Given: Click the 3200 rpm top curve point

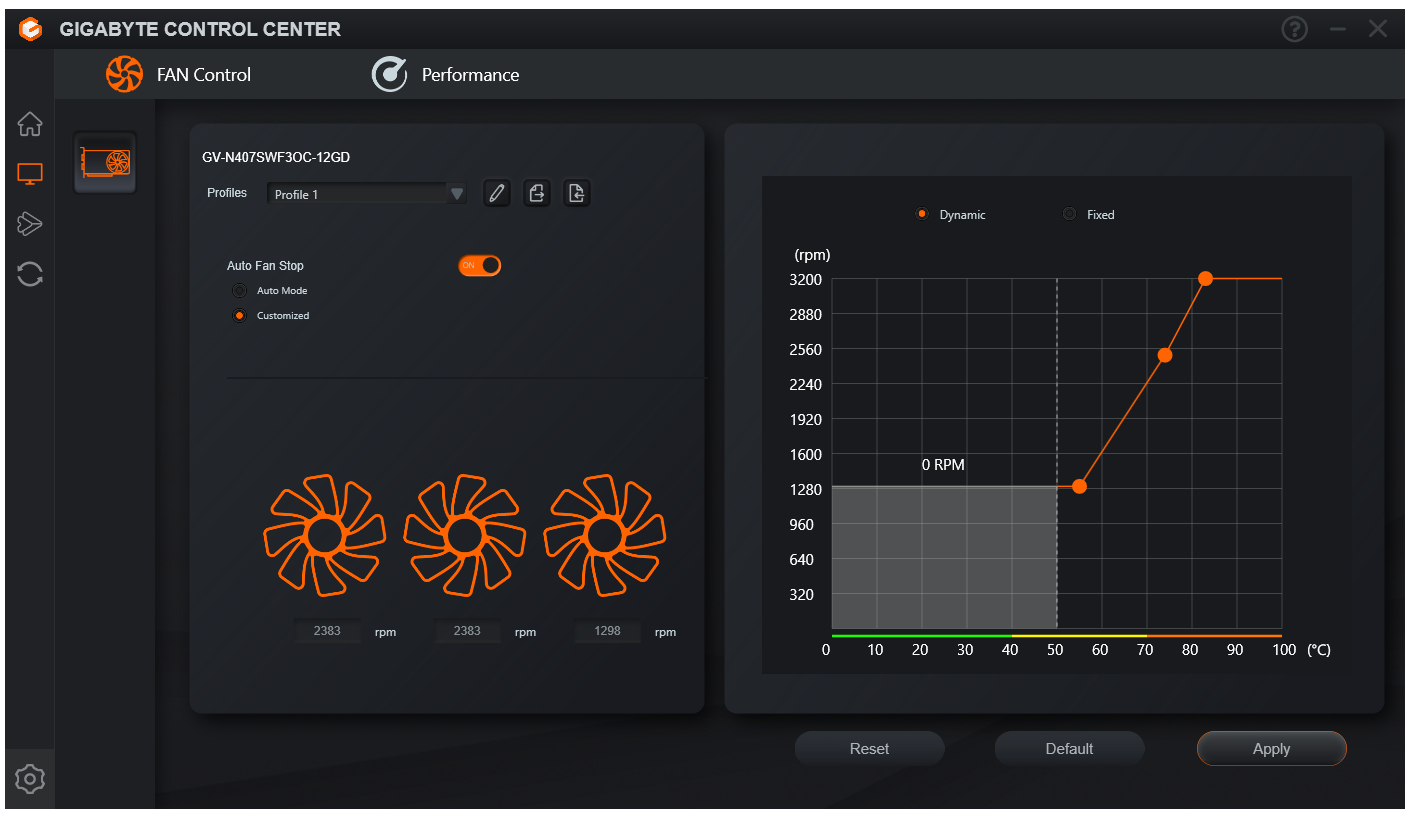Looking at the screenshot, I should click(1206, 278).
